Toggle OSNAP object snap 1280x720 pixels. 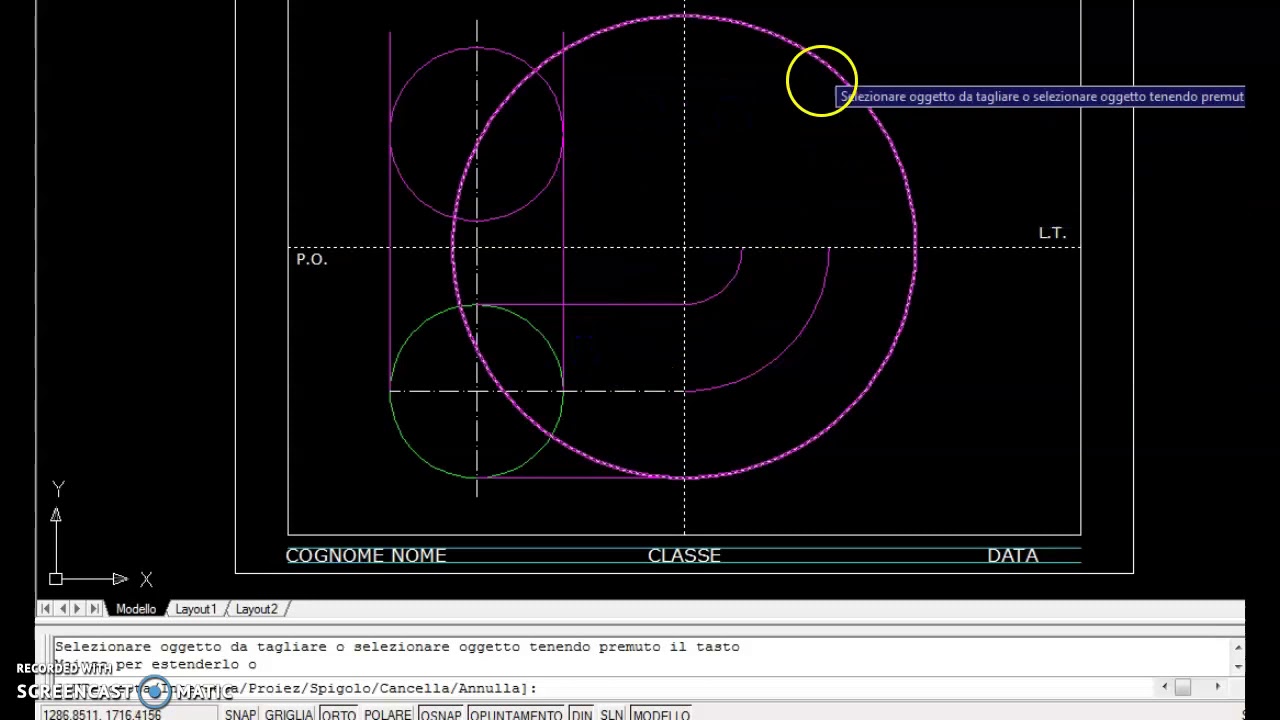pyautogui.click(x=441, y=715)
